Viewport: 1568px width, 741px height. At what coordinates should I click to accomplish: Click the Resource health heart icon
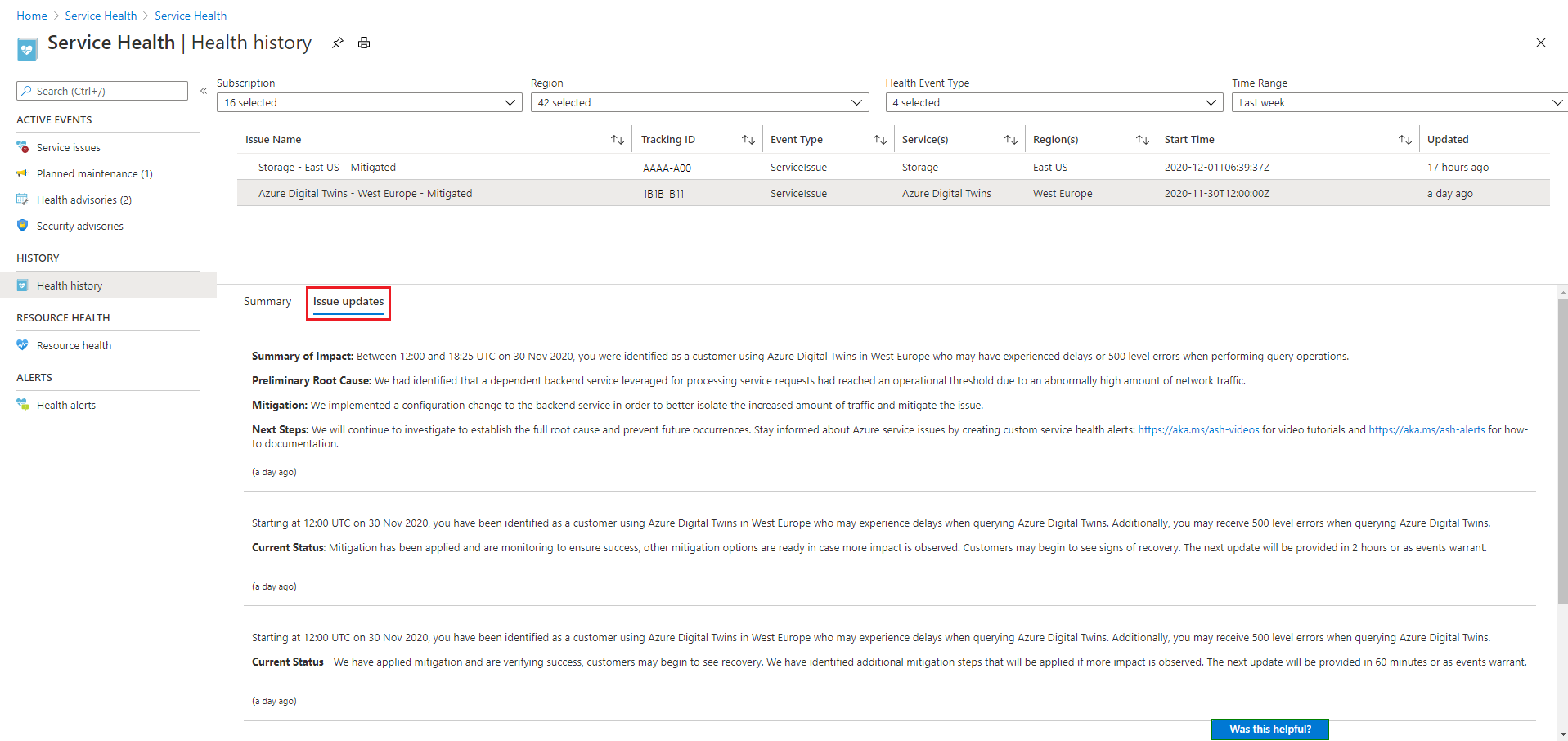23,345
